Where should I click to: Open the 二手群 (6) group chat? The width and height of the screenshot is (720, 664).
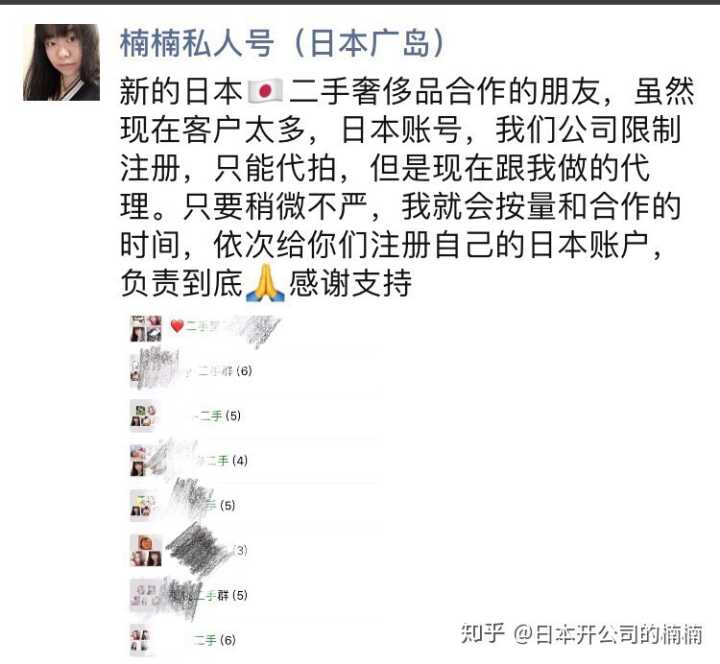tap(225, 371)
